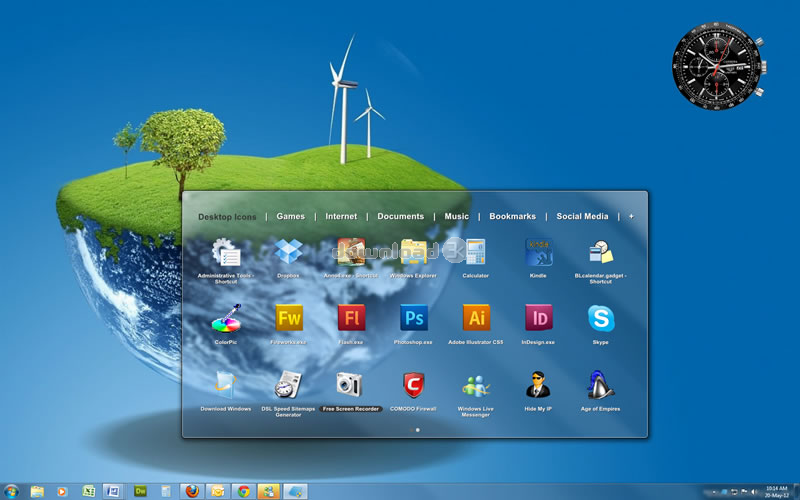Click the analog watch desktop gadget
The height and width of the screenshot is (500, 800).
pos(718,66)
